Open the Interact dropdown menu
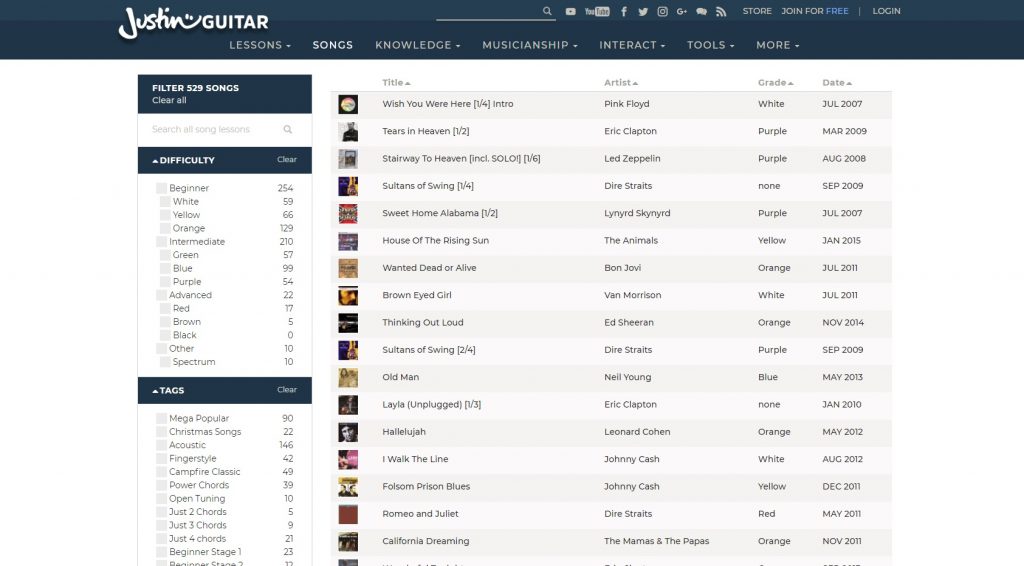Viewport: 1024px width, 566px height. pos(632,45)
